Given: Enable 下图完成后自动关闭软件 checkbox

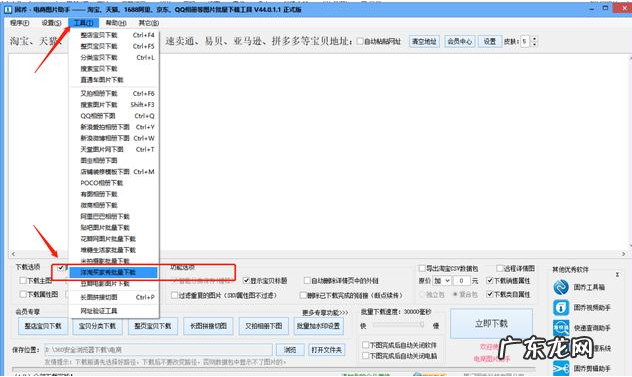Looking at the screenshot, I should point(366,345).
